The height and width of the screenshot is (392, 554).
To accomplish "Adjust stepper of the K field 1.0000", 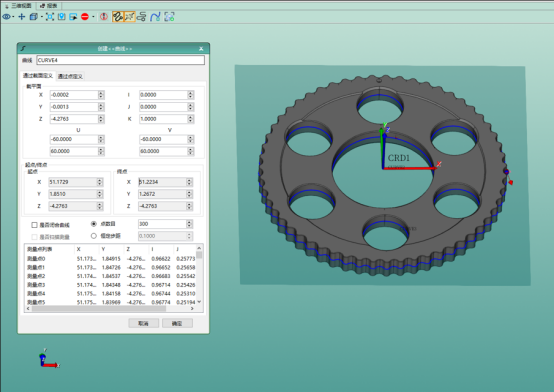I will [x=190, y=119].
